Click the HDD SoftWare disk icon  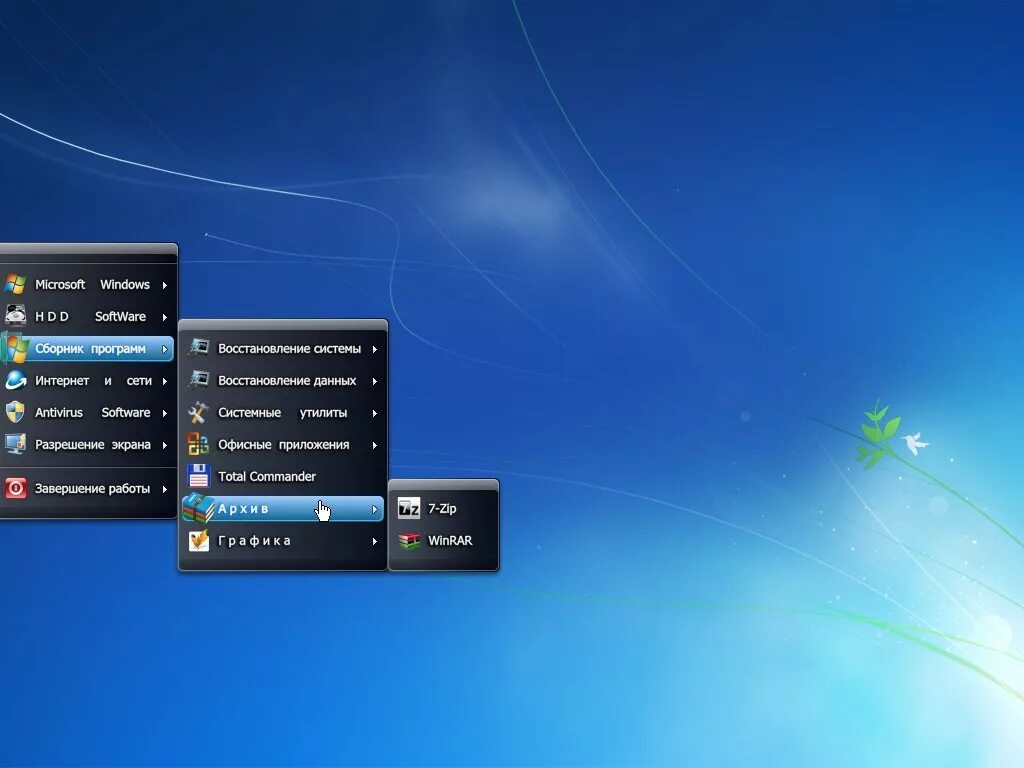pyautogui.click(x=15, y=316)
